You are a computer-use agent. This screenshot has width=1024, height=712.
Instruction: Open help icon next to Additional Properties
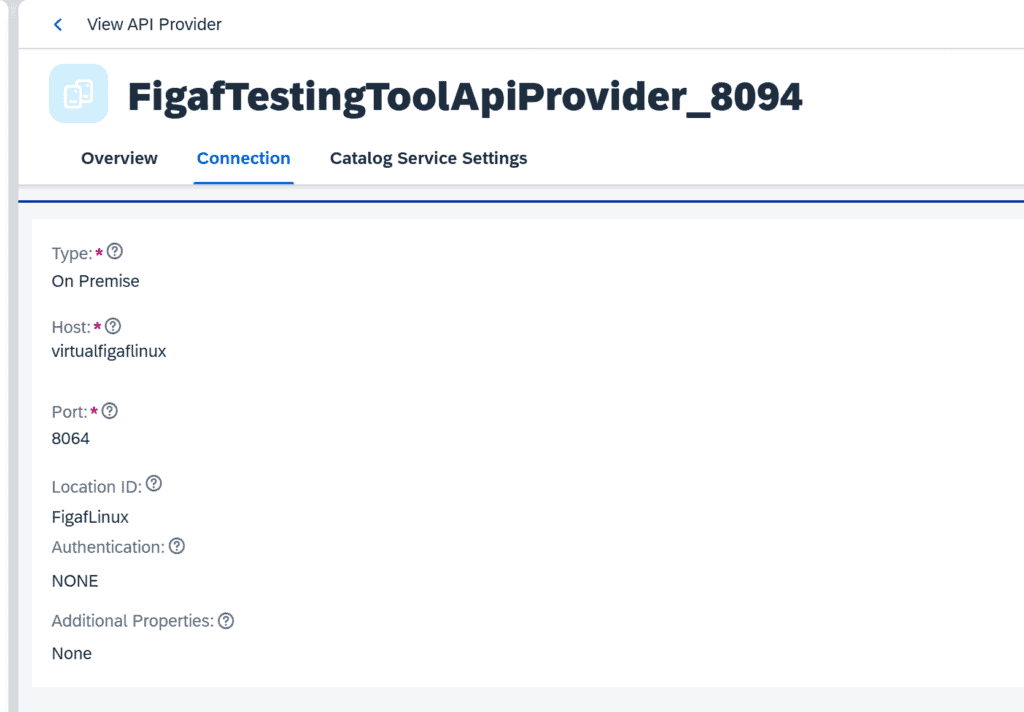226,621
